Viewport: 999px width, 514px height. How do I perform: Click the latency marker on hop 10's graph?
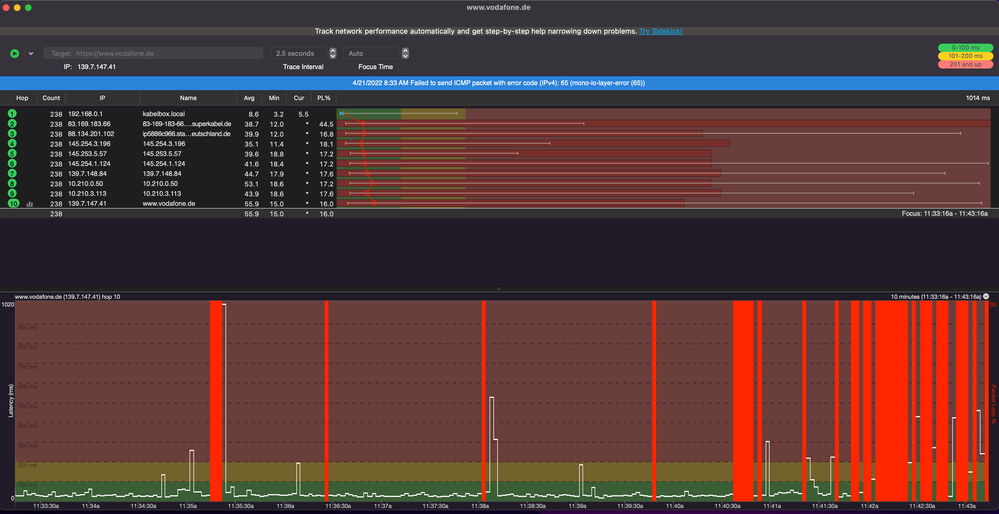(x=374, y=203)
